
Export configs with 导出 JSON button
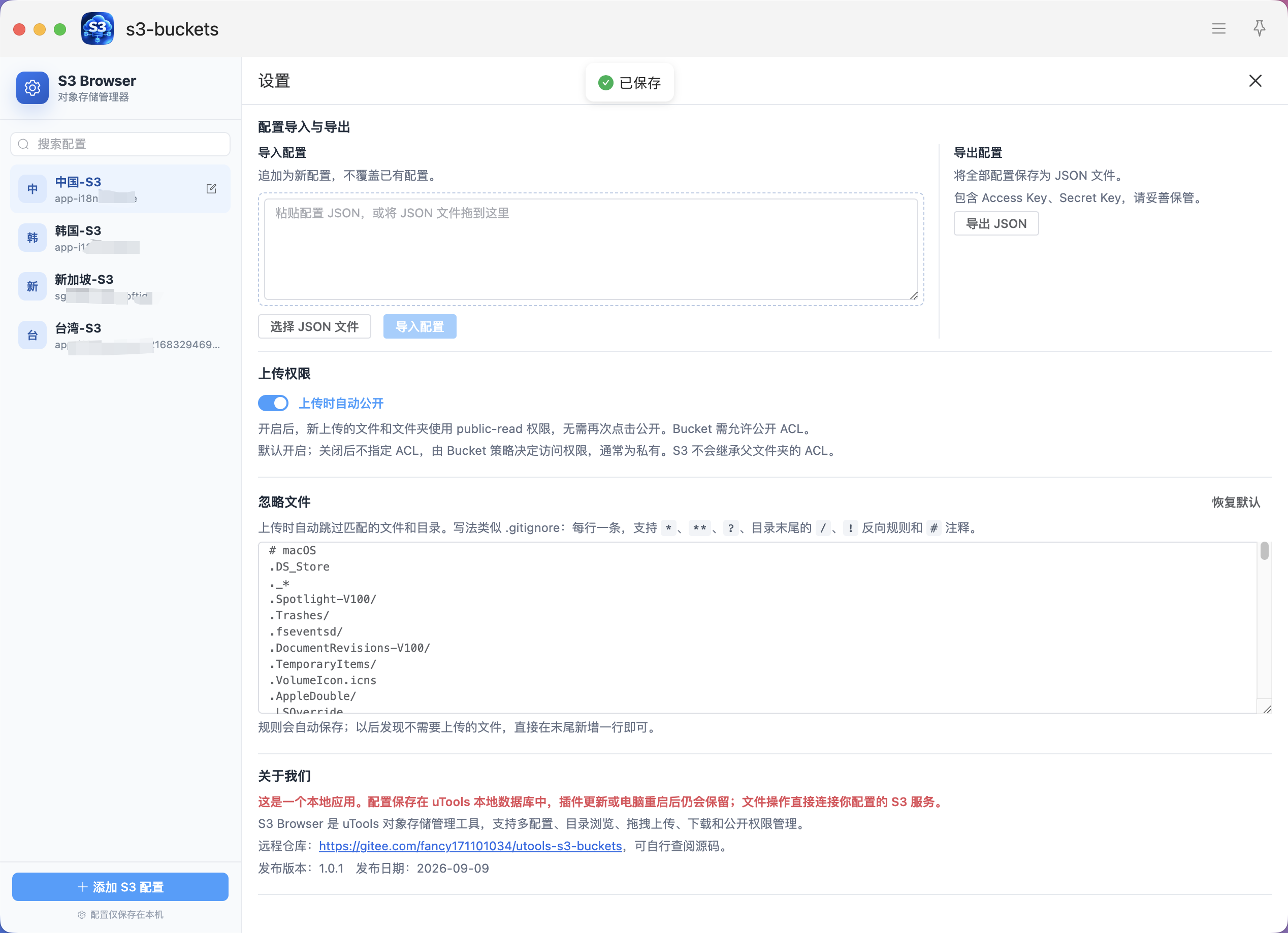click(x=996, y=223)
